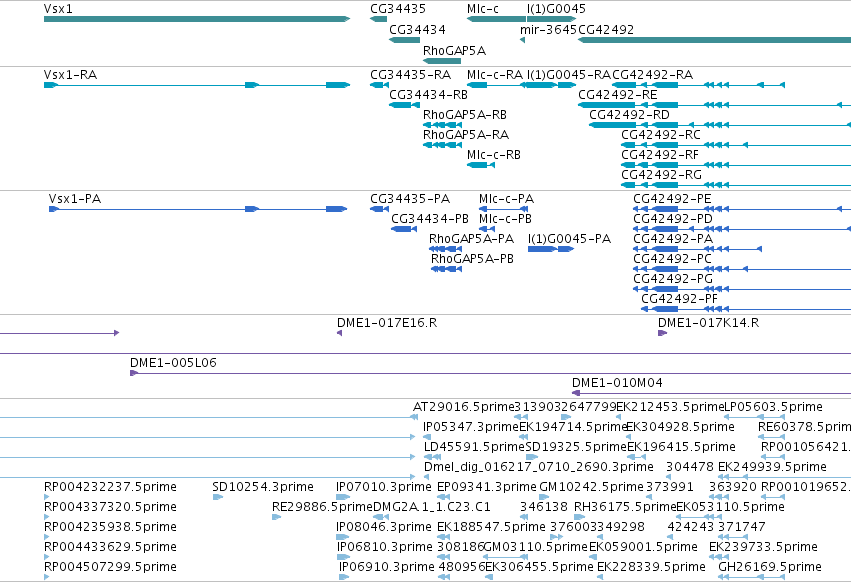
Task: Select the CG34434 gene feature
Action: (404, 40)
